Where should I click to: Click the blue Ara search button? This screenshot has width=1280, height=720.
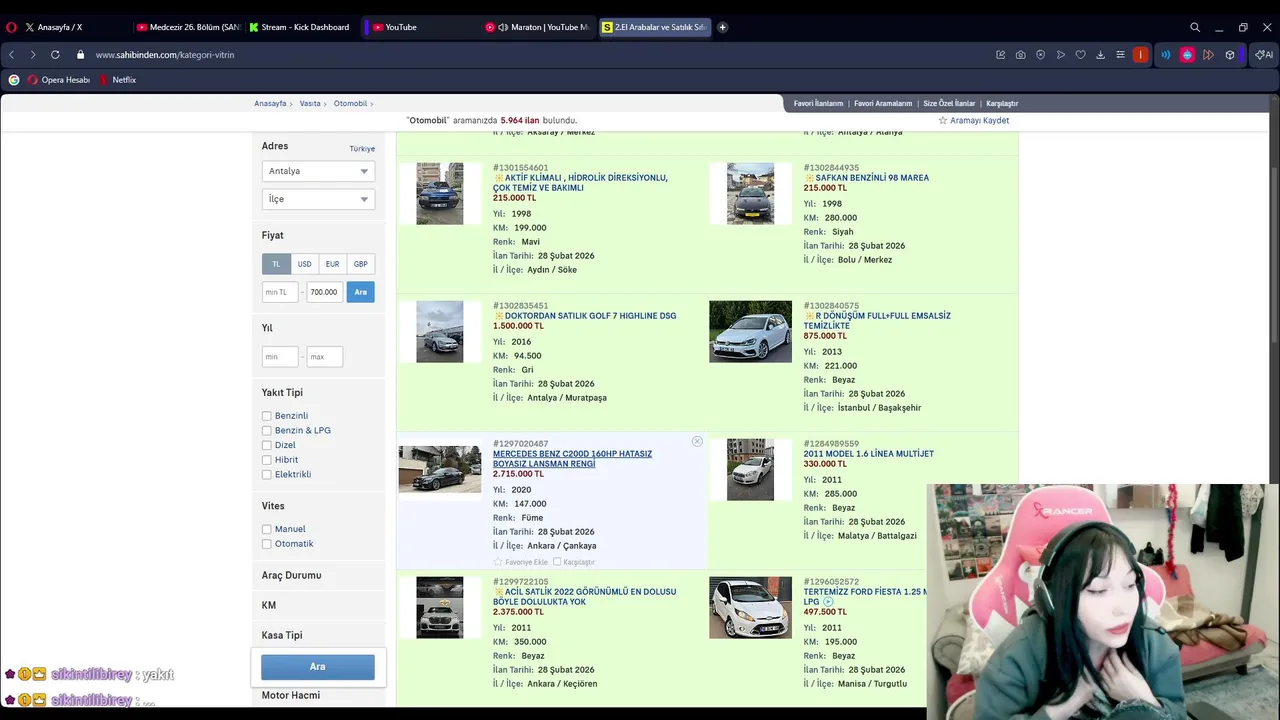(x=318, y=667)
